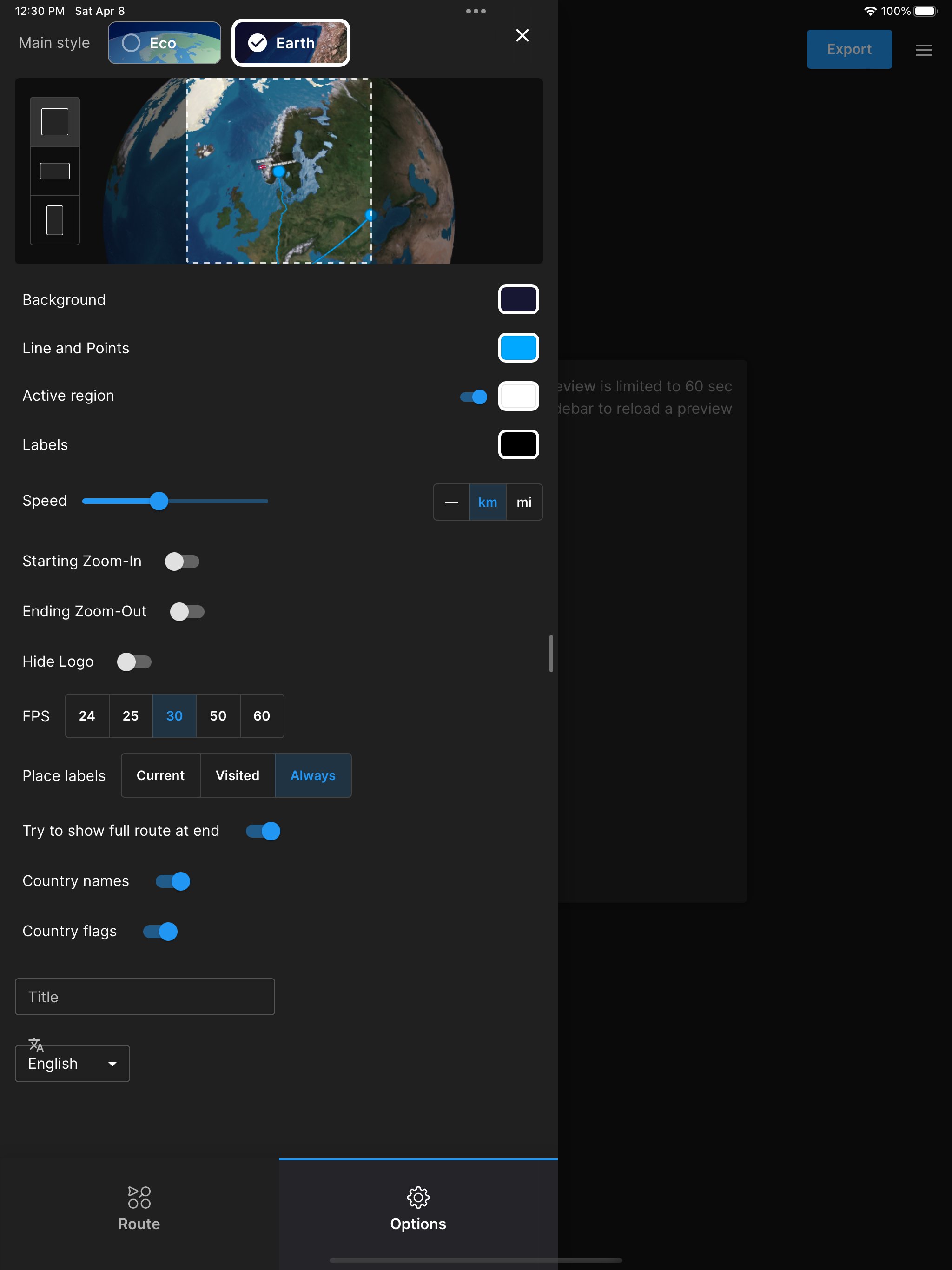The image size is (952, 1270).
Task: Tap the minus icon in the units selector
Action: (451, 502)
